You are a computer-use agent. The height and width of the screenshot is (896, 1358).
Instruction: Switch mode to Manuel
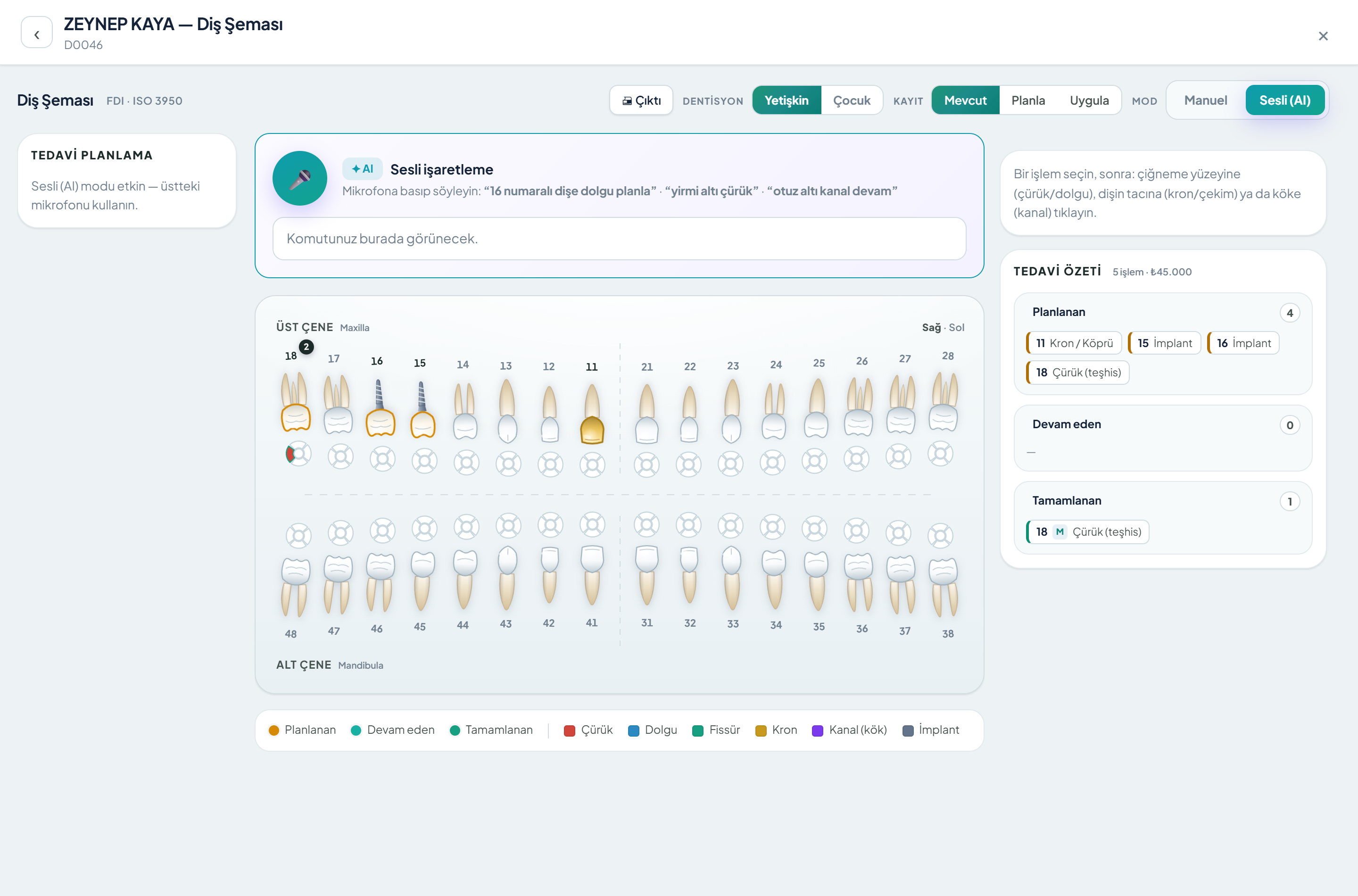(1205, 100)
